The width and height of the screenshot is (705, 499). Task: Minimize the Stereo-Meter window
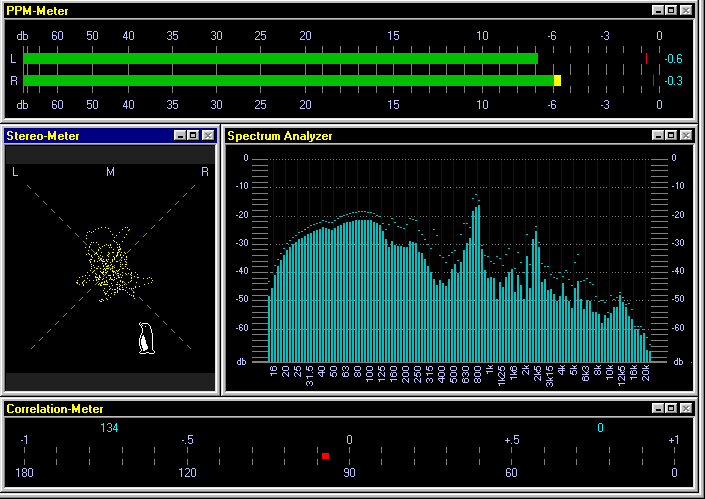[x=180, y=135]
